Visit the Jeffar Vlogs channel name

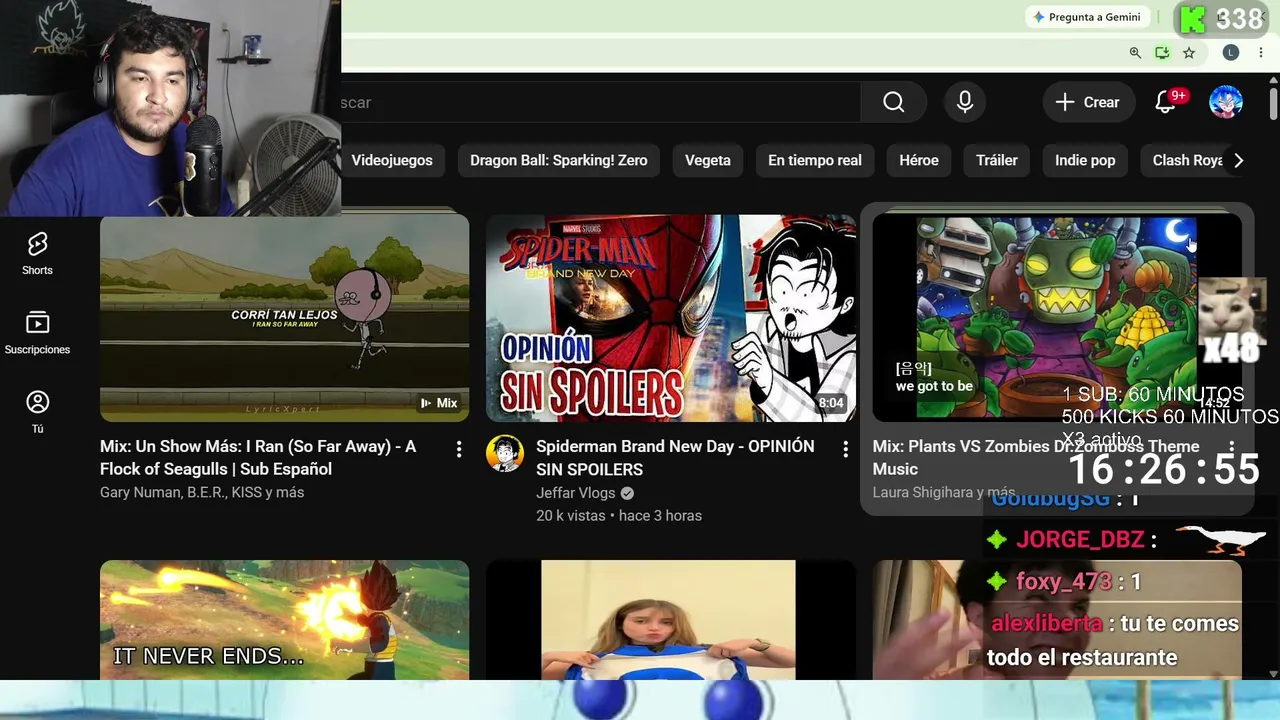575,493
